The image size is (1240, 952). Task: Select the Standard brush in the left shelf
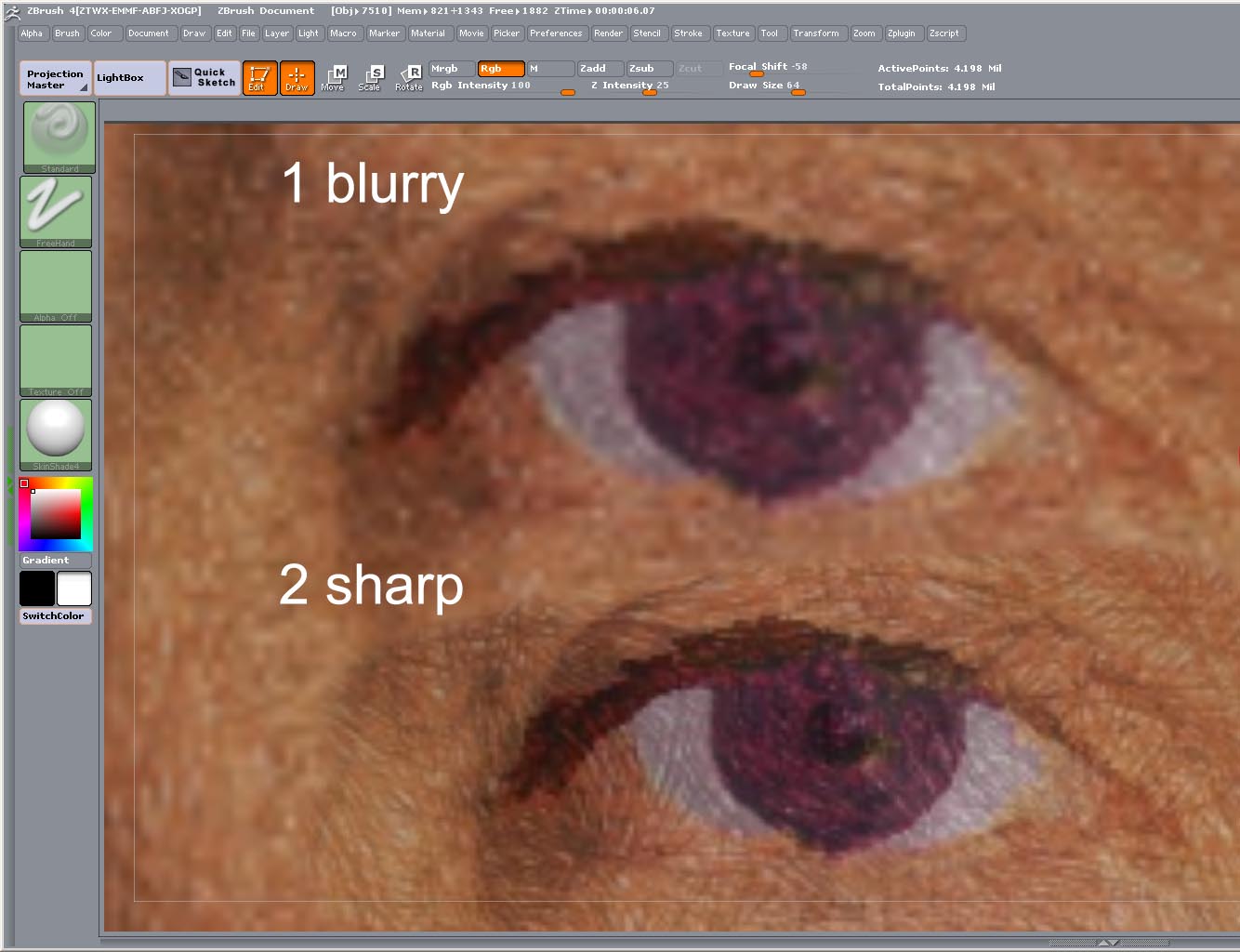point(55,135)
